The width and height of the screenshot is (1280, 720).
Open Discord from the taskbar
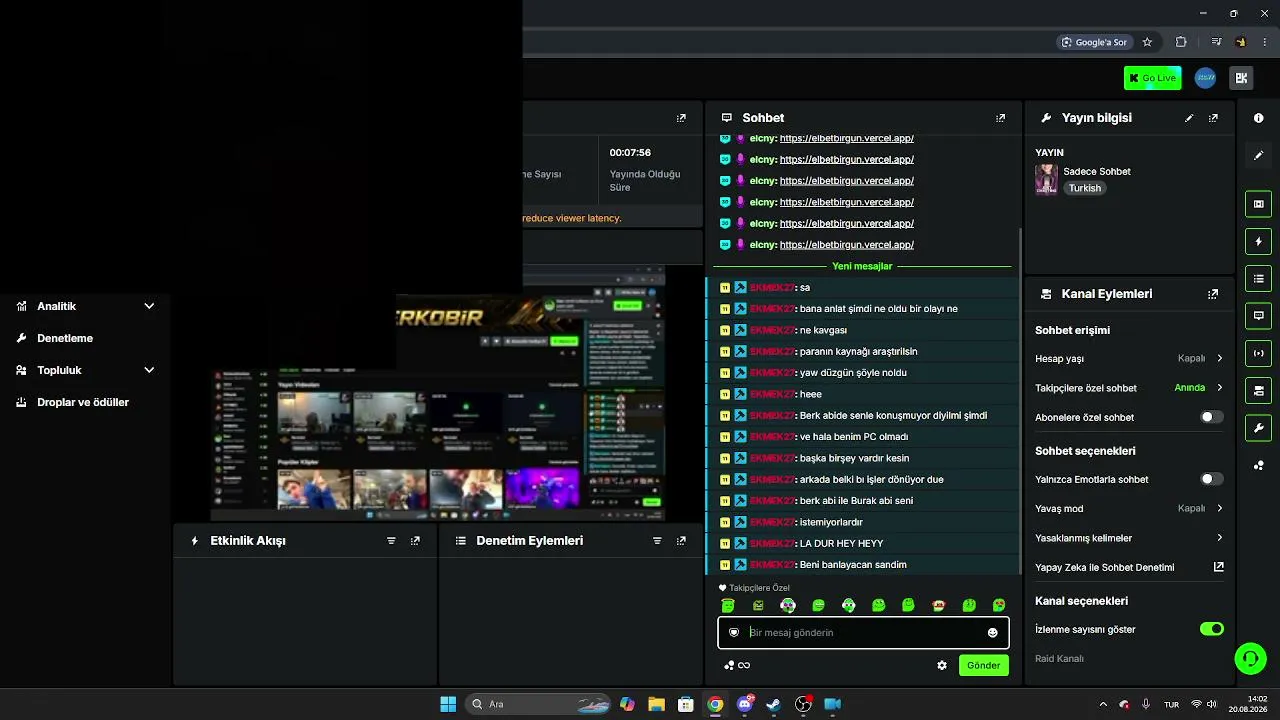745,704
